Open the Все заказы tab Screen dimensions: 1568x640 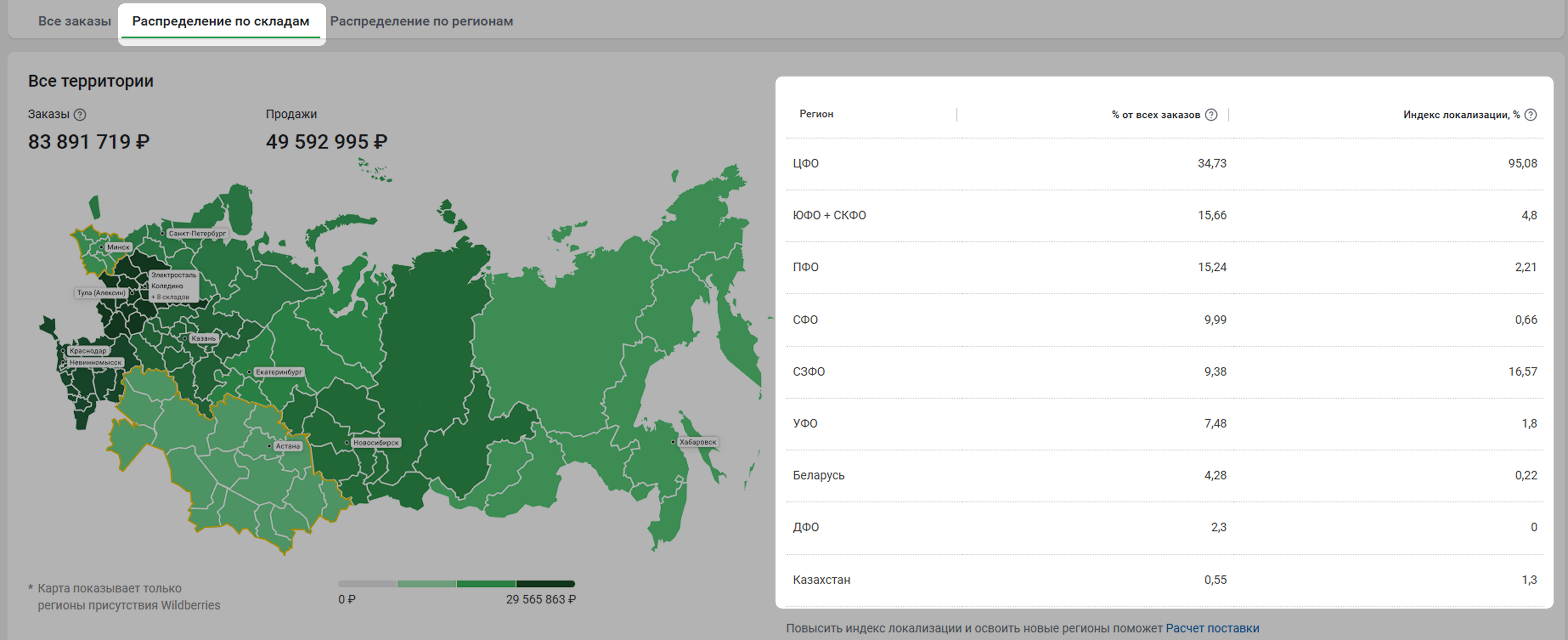click(74, 21)
